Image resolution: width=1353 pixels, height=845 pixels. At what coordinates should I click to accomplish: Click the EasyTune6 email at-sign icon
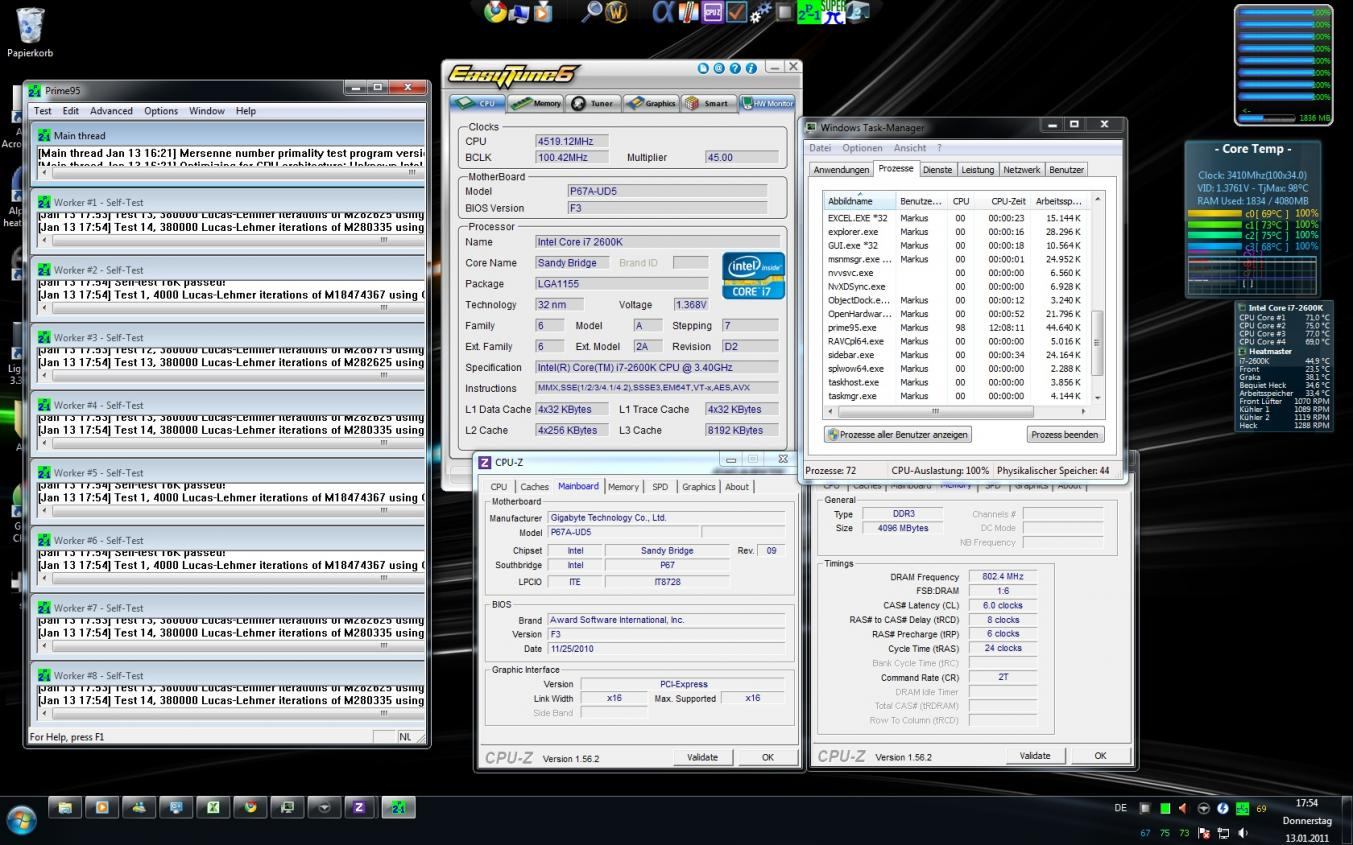click(x=718, y=68)
